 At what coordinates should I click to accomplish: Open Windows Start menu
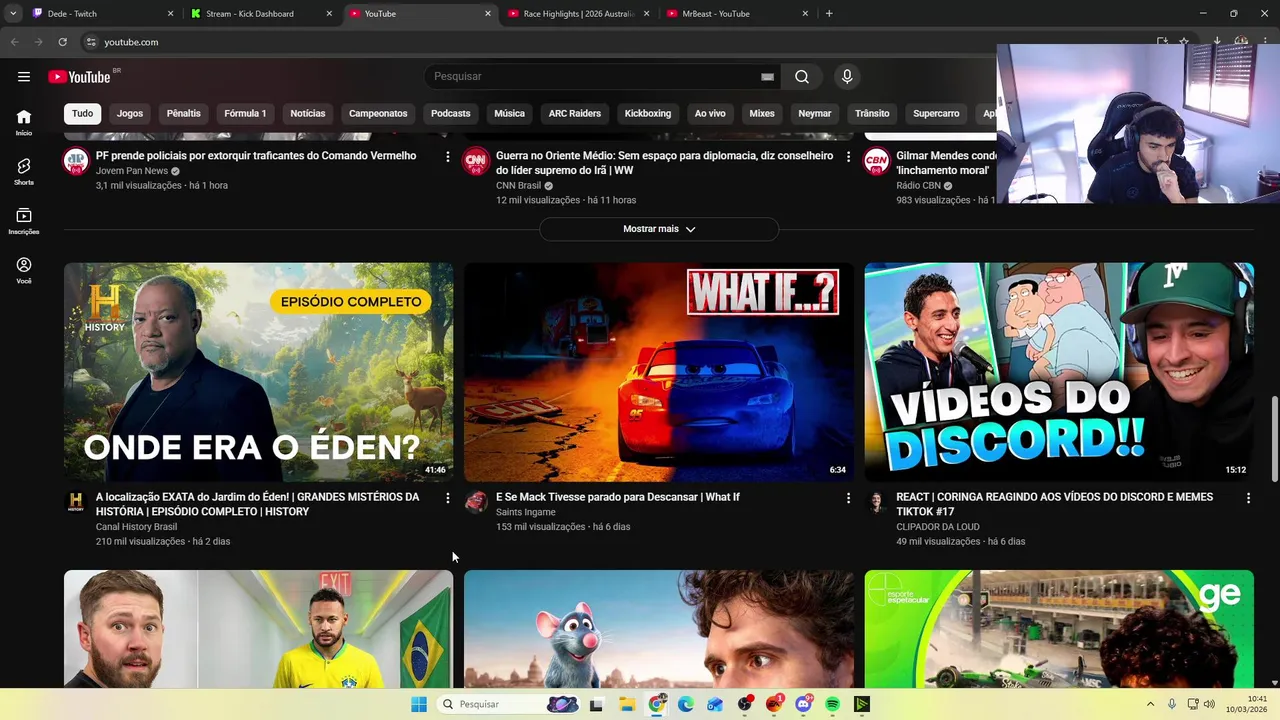[x=418, y=705]
